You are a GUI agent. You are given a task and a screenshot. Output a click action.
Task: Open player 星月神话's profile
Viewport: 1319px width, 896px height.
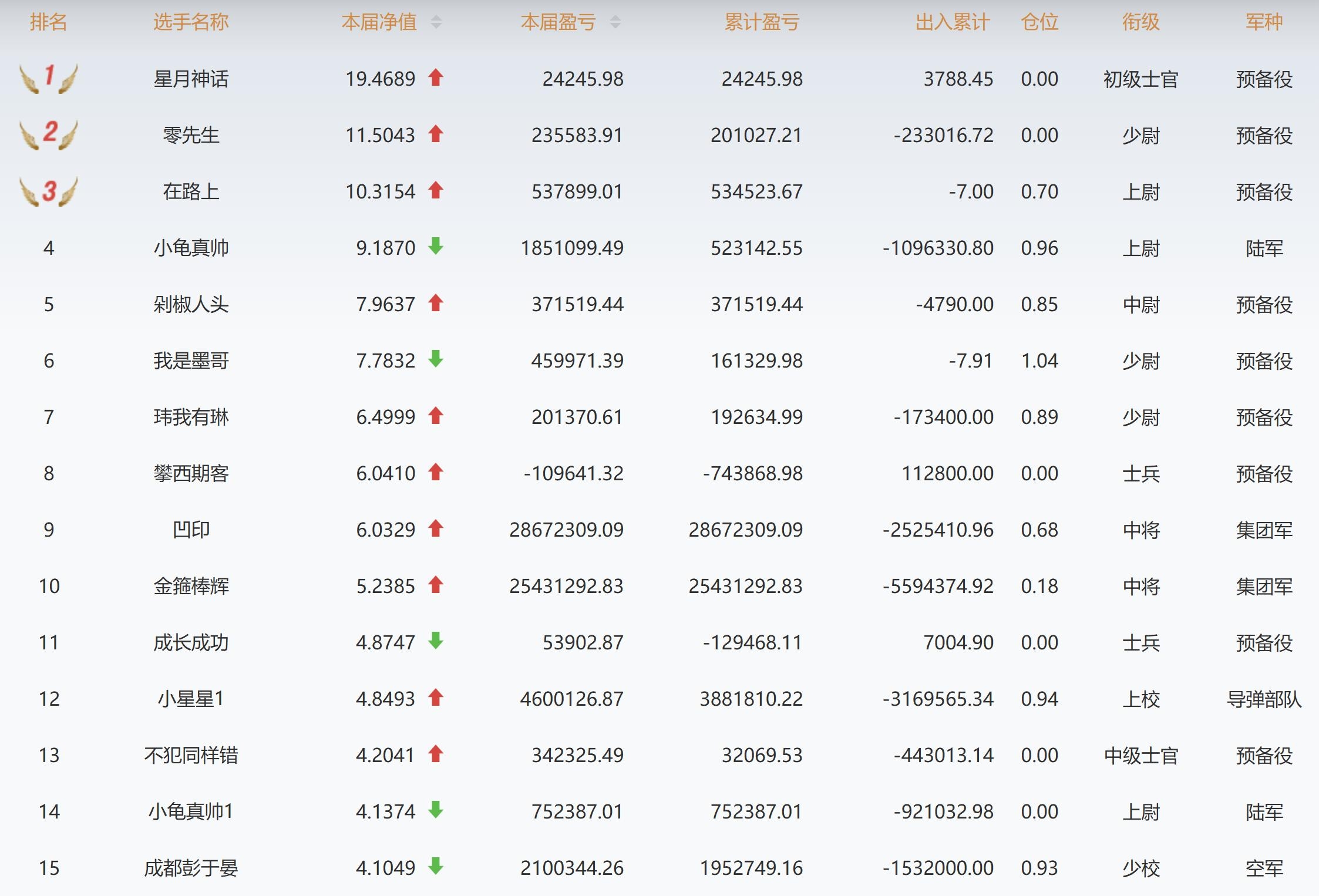pos(191,79)
